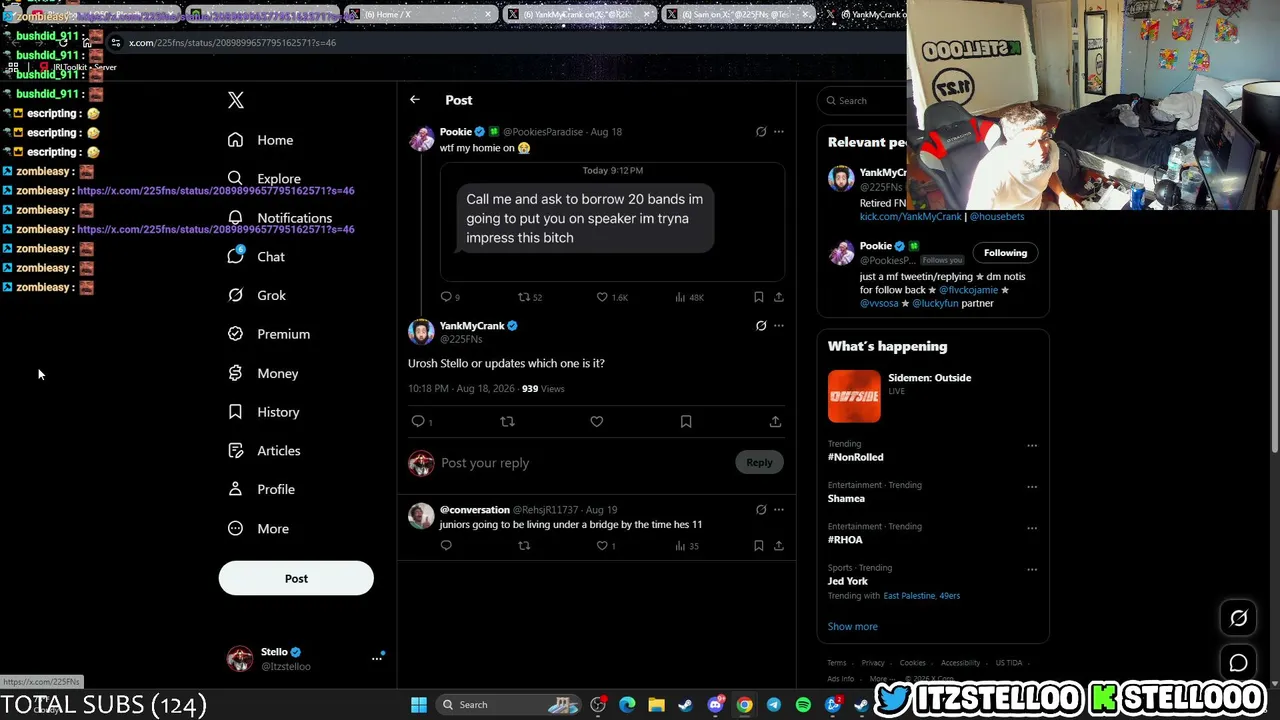Repost YankMyCrank's post

click(x=507, y=422)
